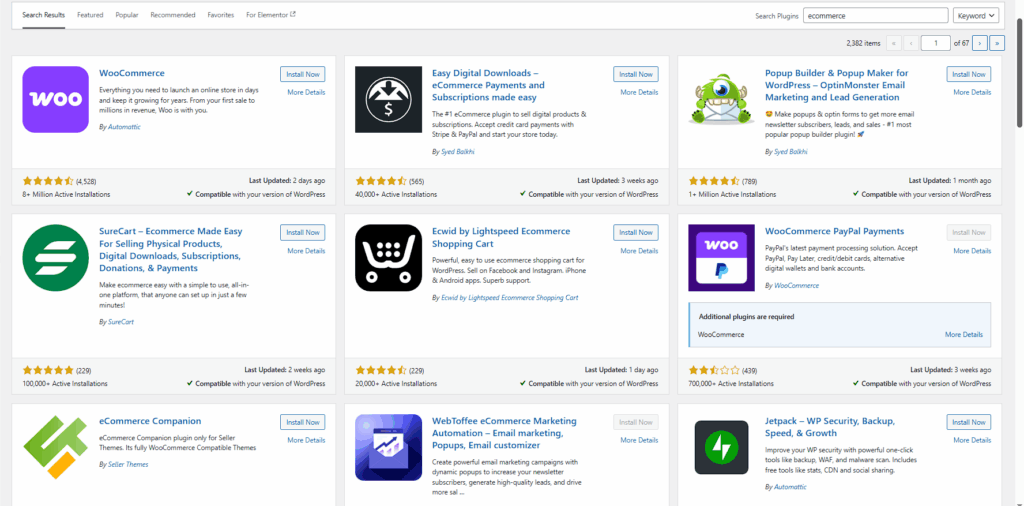
Task: Install Easy Digital Downloads plugin
Action: coord(635,74)
